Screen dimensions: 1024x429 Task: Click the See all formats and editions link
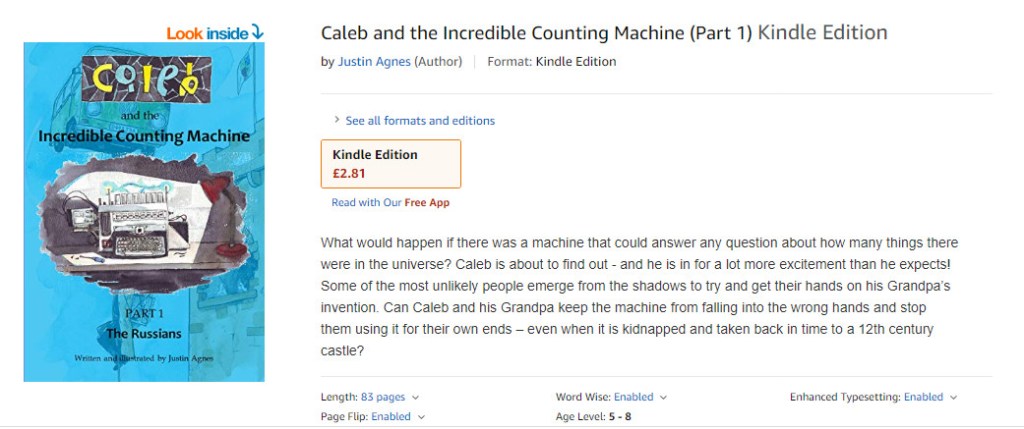click(420, 121)
